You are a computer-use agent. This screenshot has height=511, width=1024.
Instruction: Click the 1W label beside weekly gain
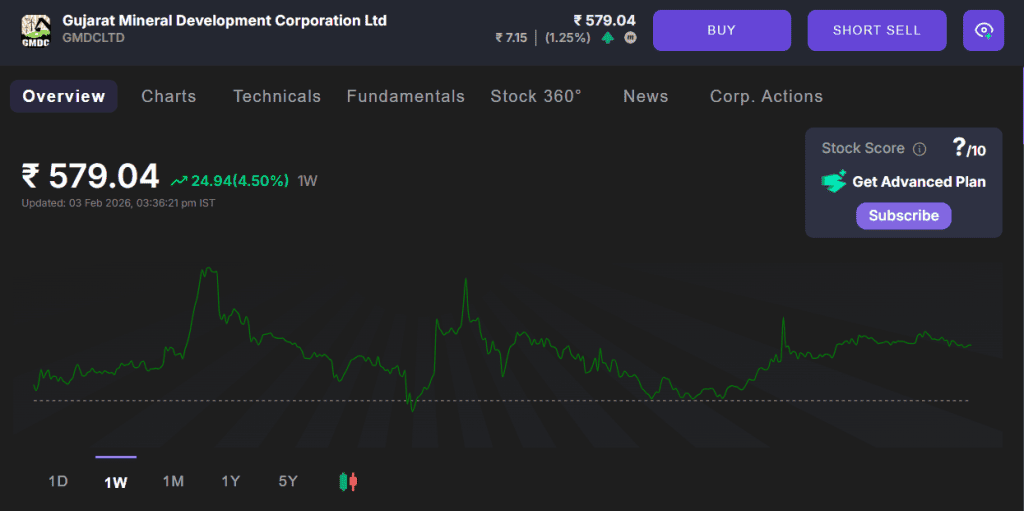pyautogui.click(x=308, y=181)
